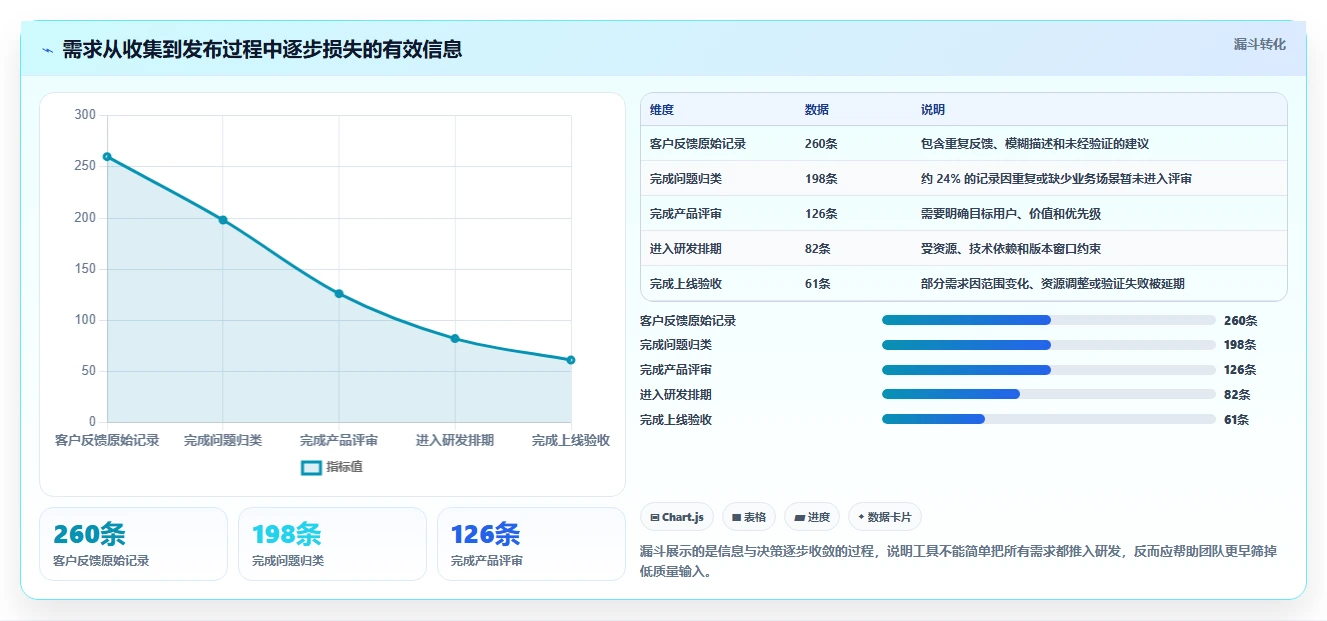The width and height of the screenshot is (1327, 621).
Task: Click the chart data point for 完成产品评审
Action: (339, 293)
